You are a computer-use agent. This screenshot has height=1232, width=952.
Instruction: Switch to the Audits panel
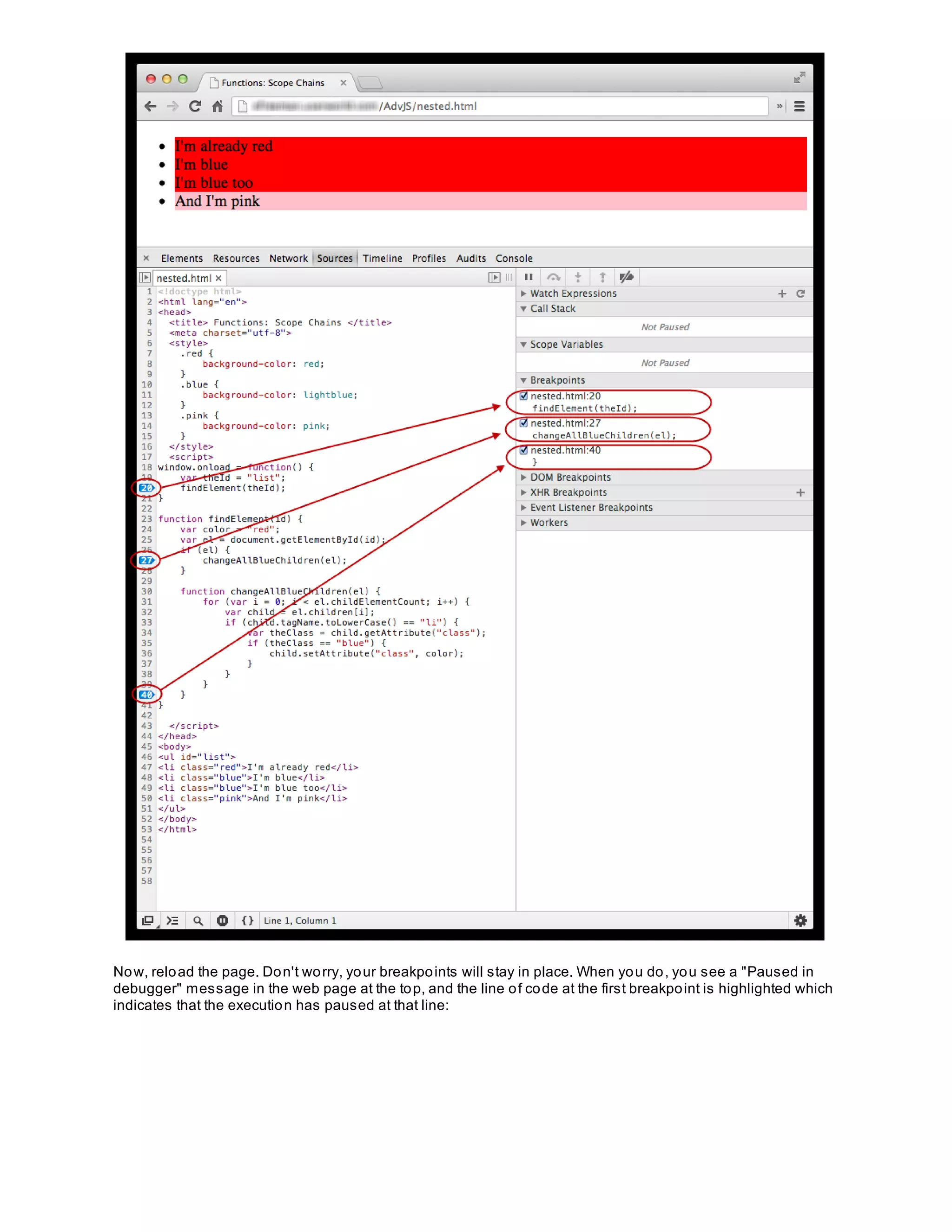471,258
